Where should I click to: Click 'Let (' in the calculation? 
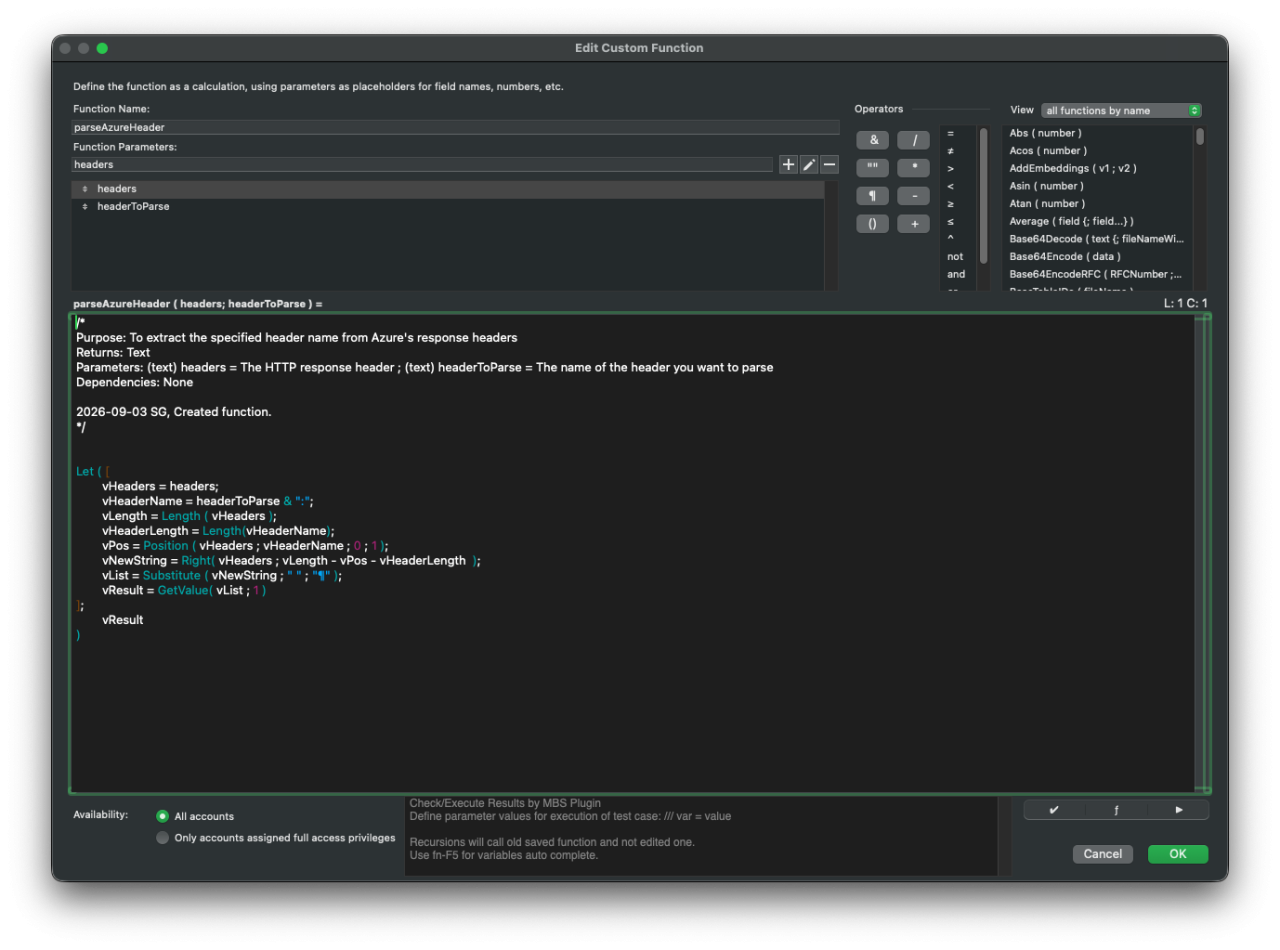point(91,472)
